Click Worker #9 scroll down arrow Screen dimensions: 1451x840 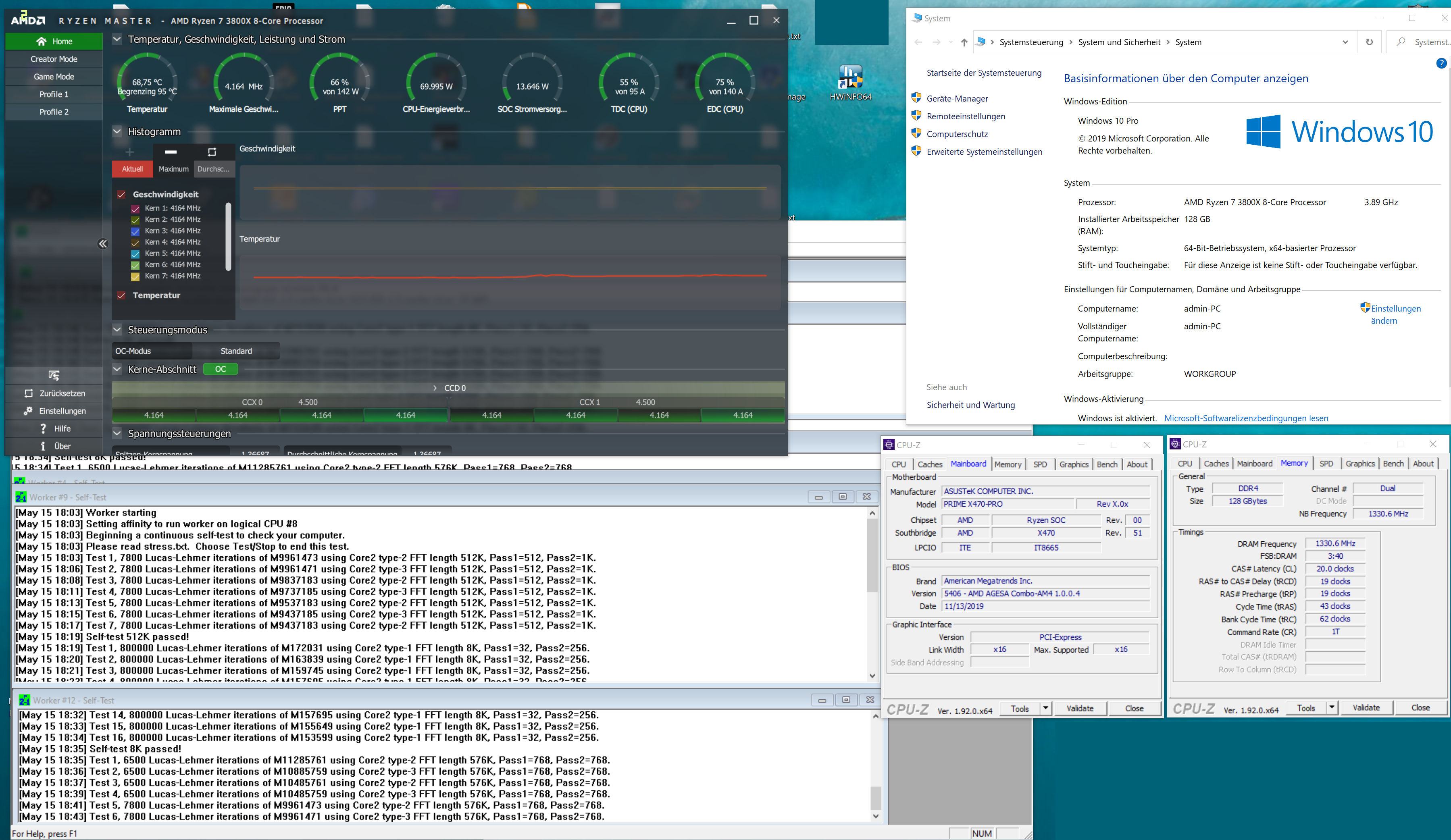coord(872,676)
